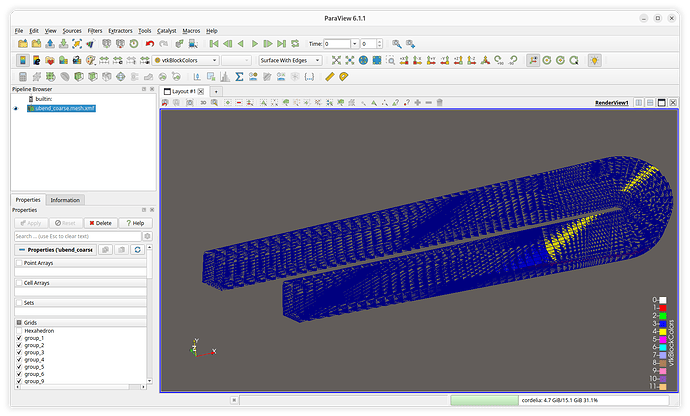
Task: Click the Play animation button
Action: coord(254,44)
